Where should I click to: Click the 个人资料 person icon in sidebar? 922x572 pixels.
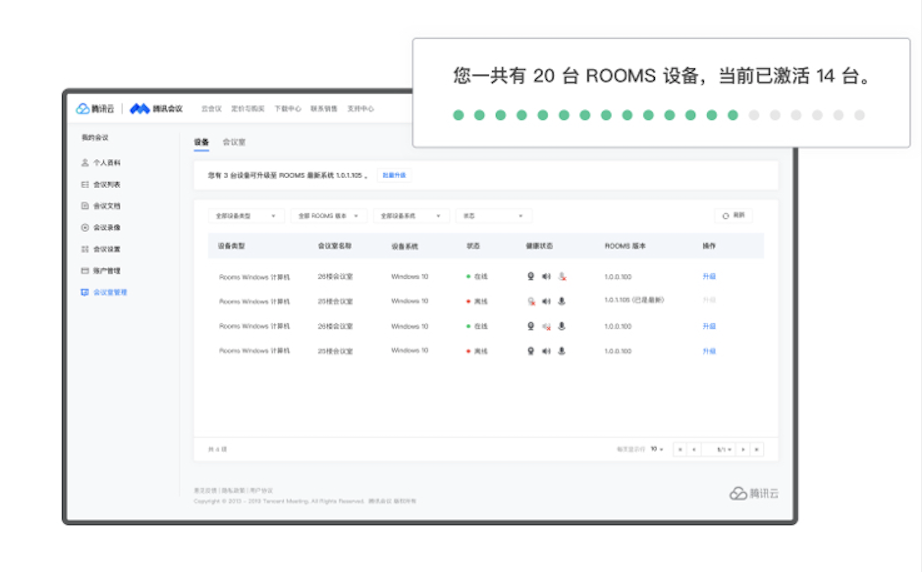(85, 162)
